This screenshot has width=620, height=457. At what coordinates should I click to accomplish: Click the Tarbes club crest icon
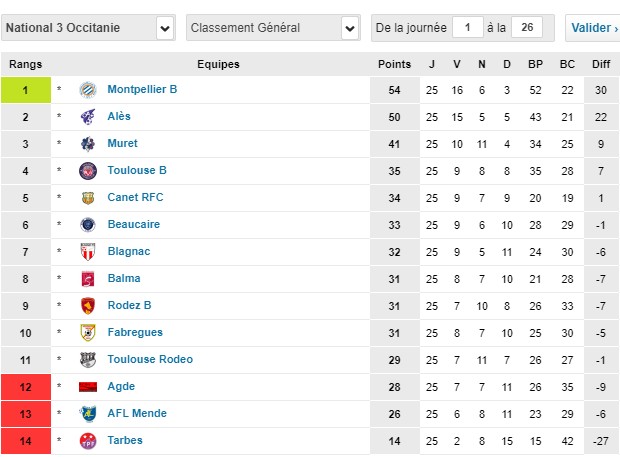pos(88,440)
